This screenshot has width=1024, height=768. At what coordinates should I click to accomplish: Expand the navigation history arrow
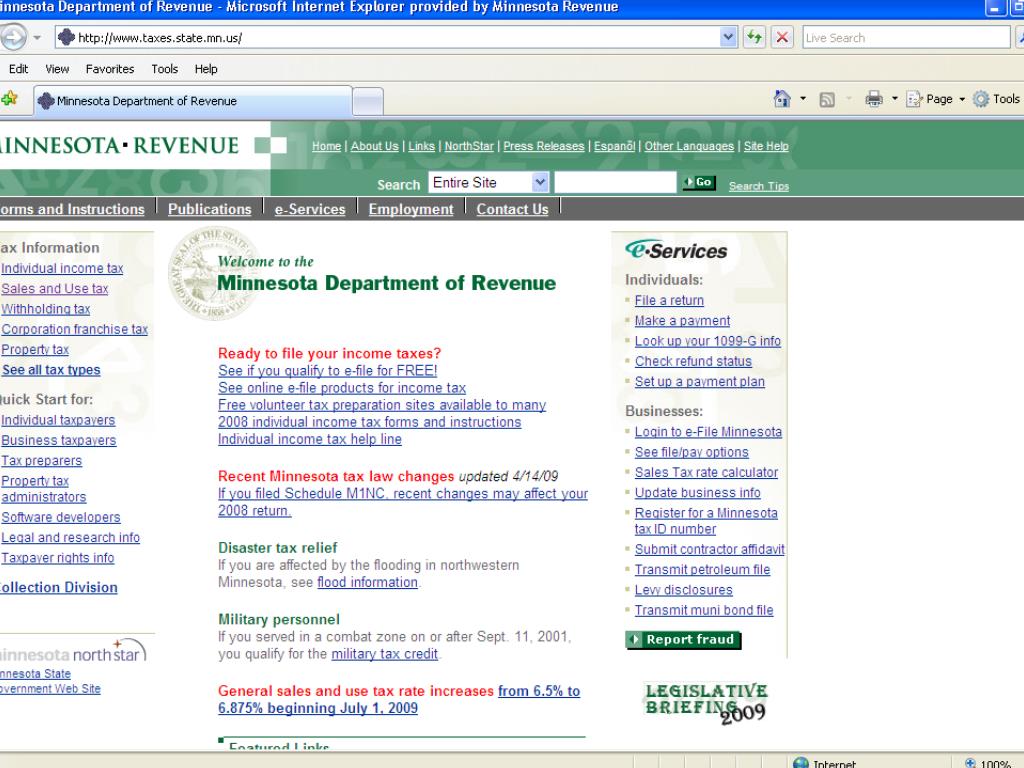pos(37,37)
